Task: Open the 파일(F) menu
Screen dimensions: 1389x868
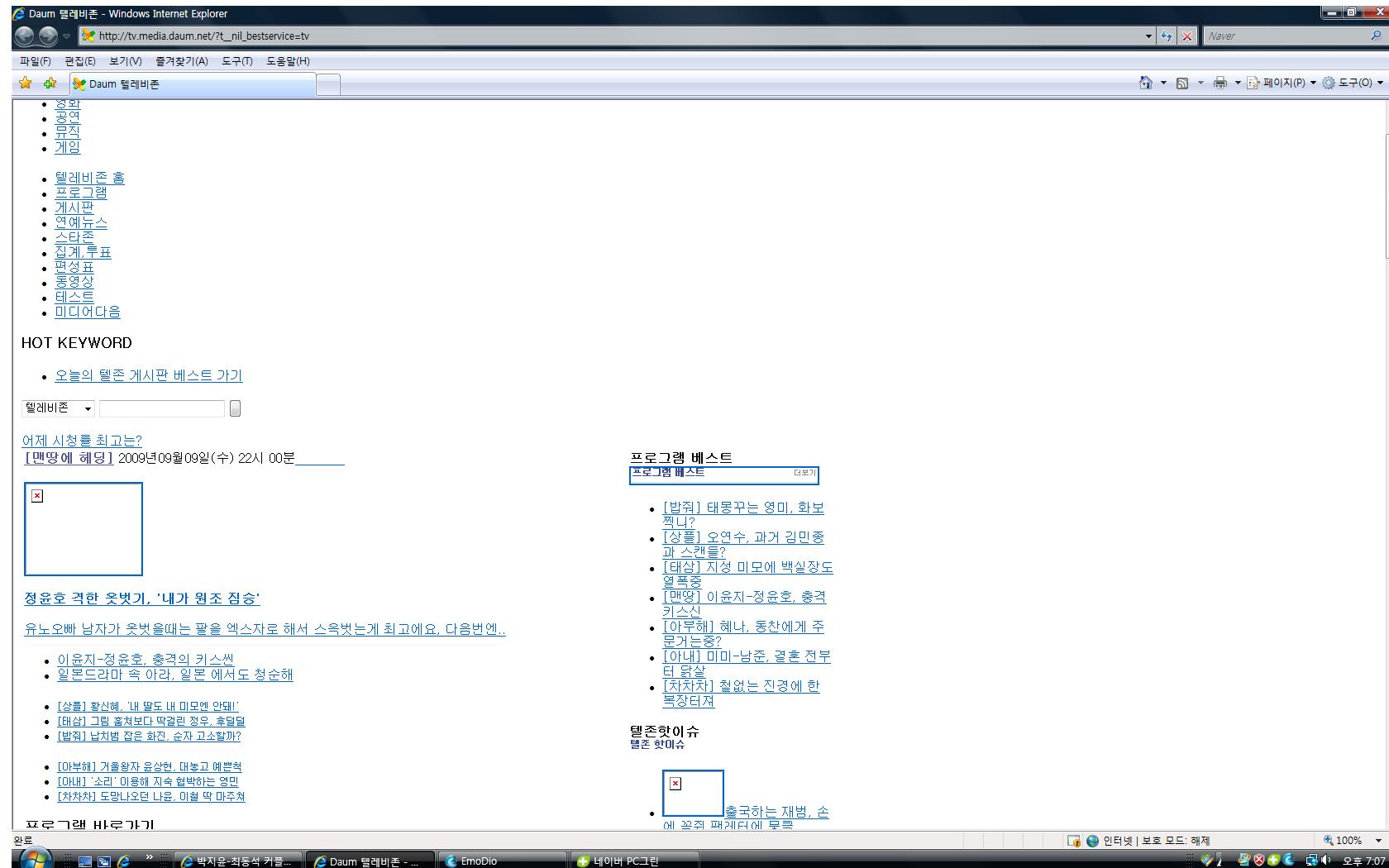Action: pos(36,61)
